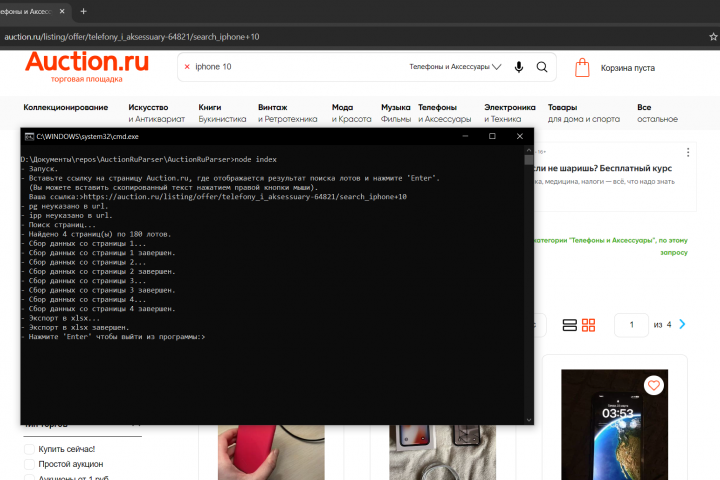The image size is (720, 480).
Task: Open the iPhone with Earth wallpaper thumbnail
Action: pyautogui.click(x=614, y=425)
